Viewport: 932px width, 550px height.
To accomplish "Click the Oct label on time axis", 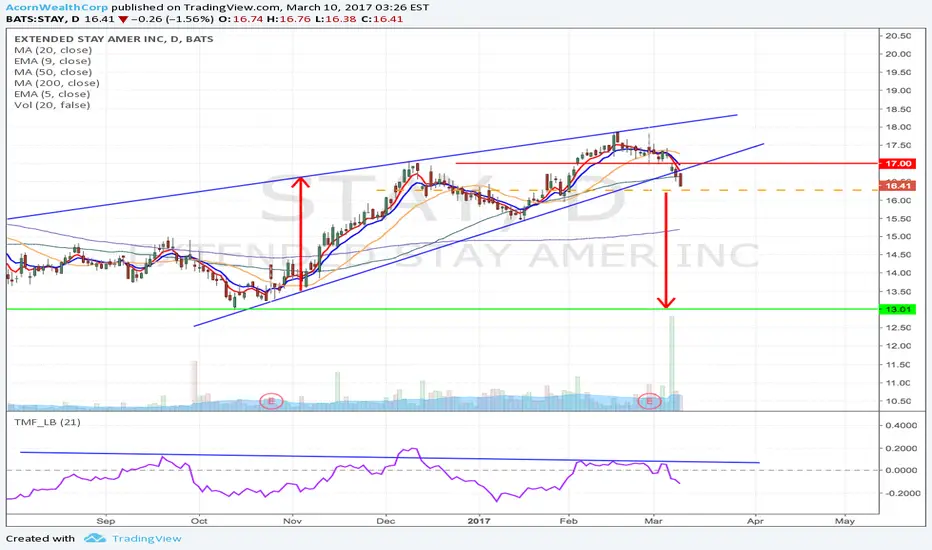I will click(x=199, y=521).
